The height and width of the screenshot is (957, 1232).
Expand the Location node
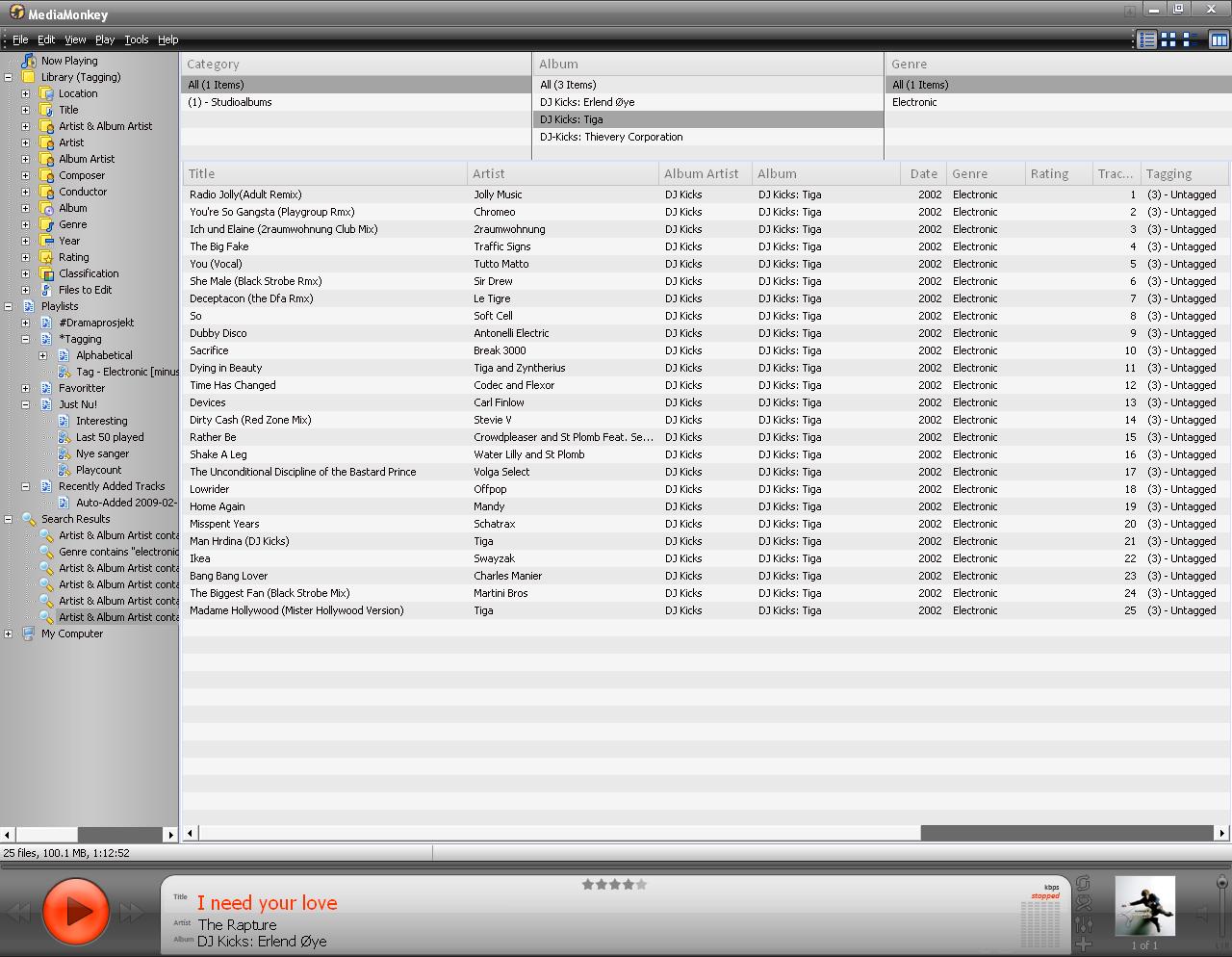(26, 93)
